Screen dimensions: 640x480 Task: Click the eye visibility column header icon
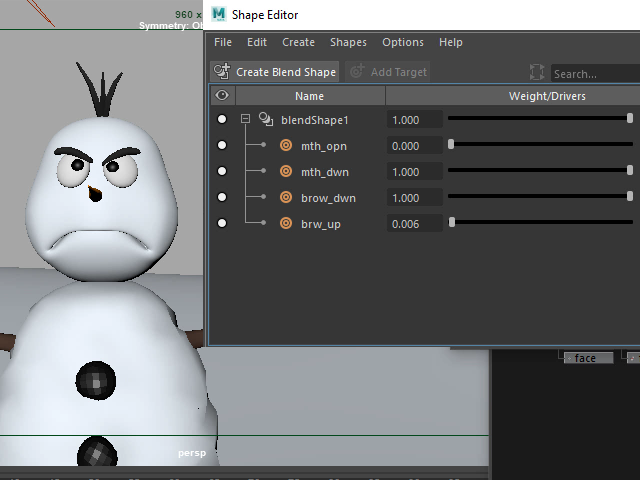[222, 96]
